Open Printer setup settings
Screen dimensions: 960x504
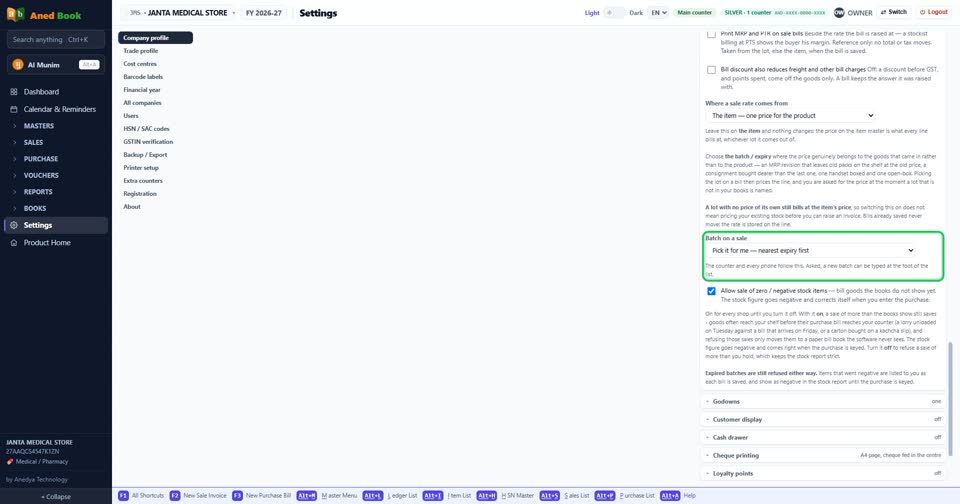point(156,168)
